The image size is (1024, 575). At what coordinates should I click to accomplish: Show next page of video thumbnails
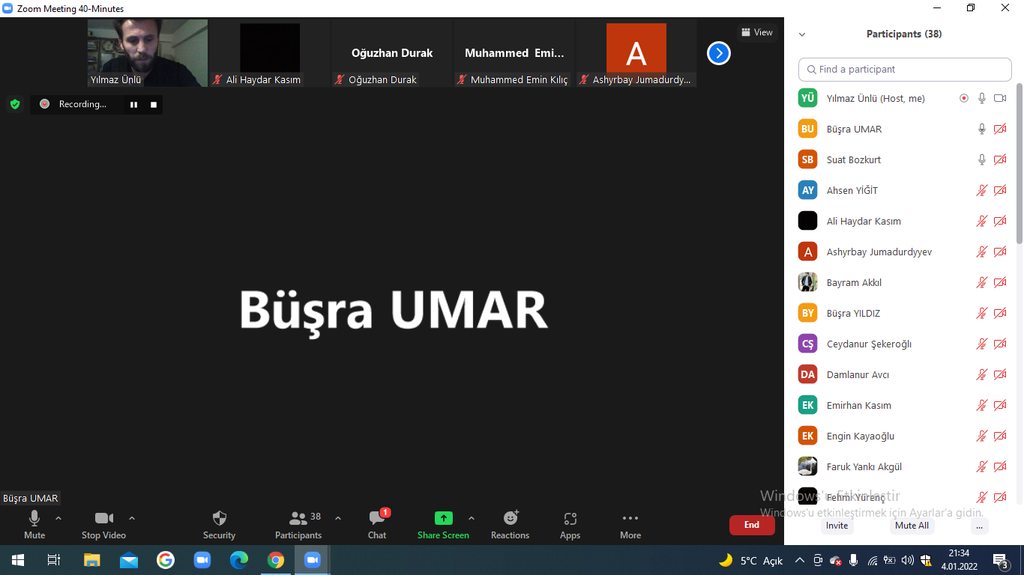718,53
